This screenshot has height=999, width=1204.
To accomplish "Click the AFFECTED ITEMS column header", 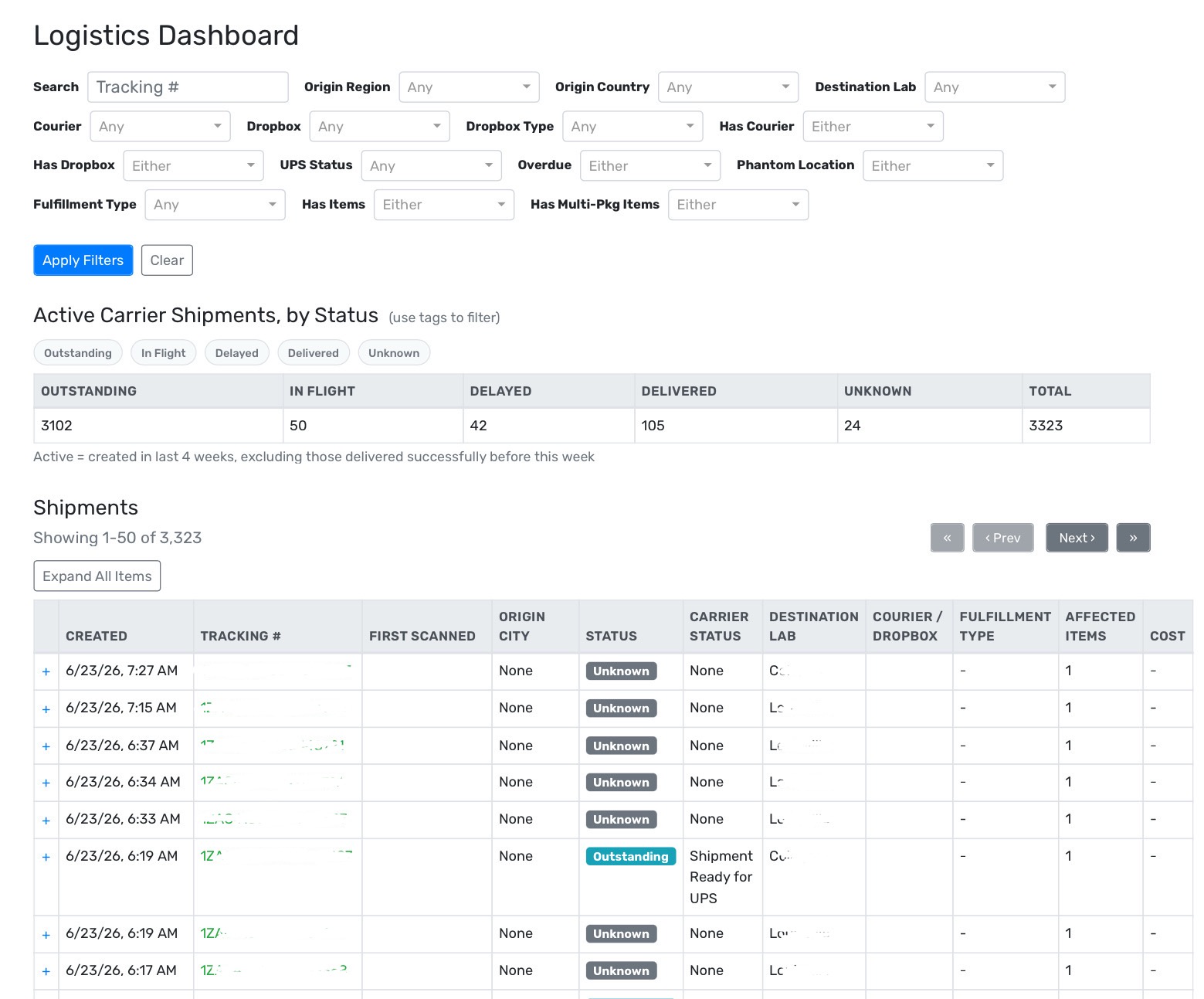I will (x=1101, y=627).
